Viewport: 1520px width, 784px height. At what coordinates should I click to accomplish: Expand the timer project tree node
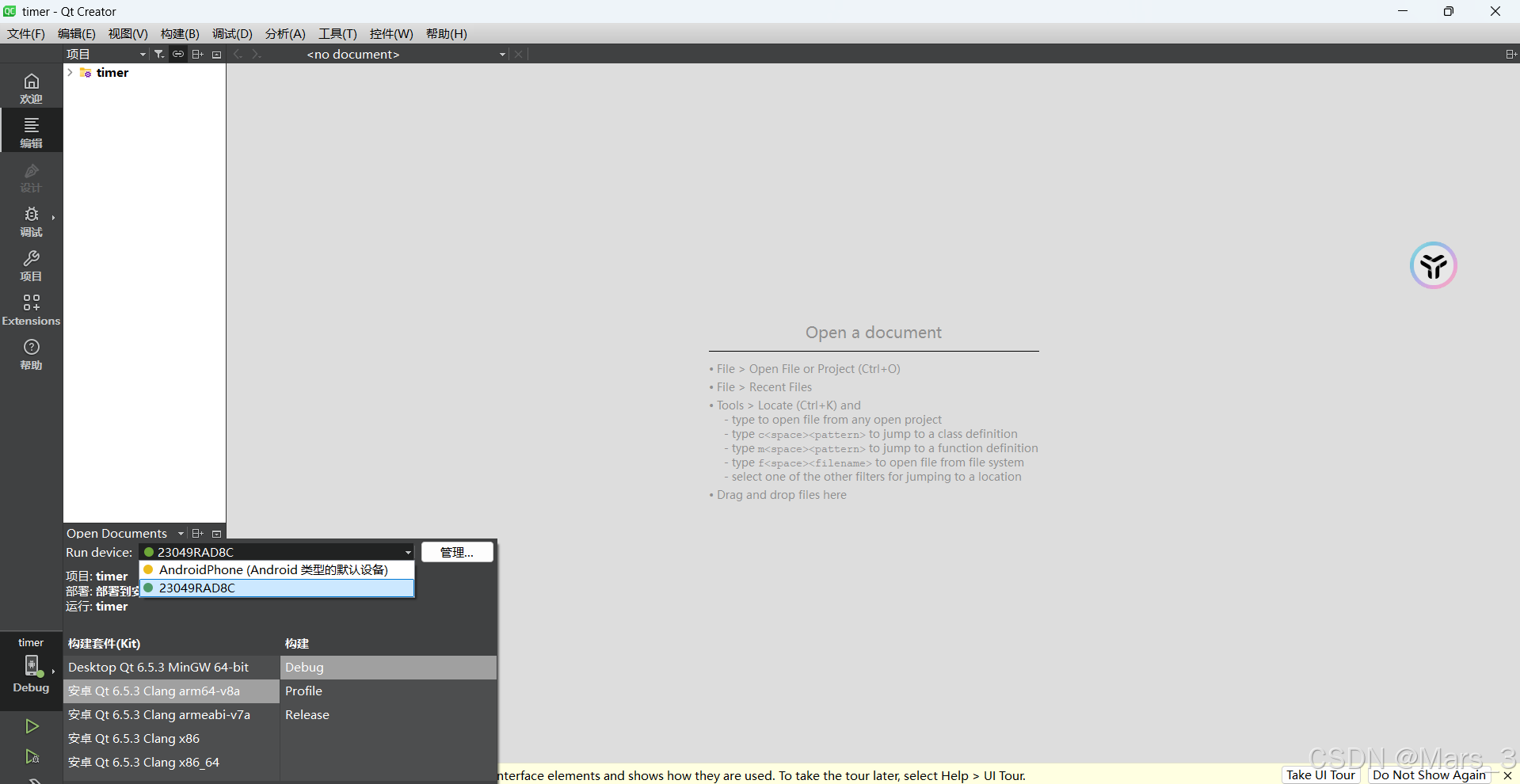70,72
